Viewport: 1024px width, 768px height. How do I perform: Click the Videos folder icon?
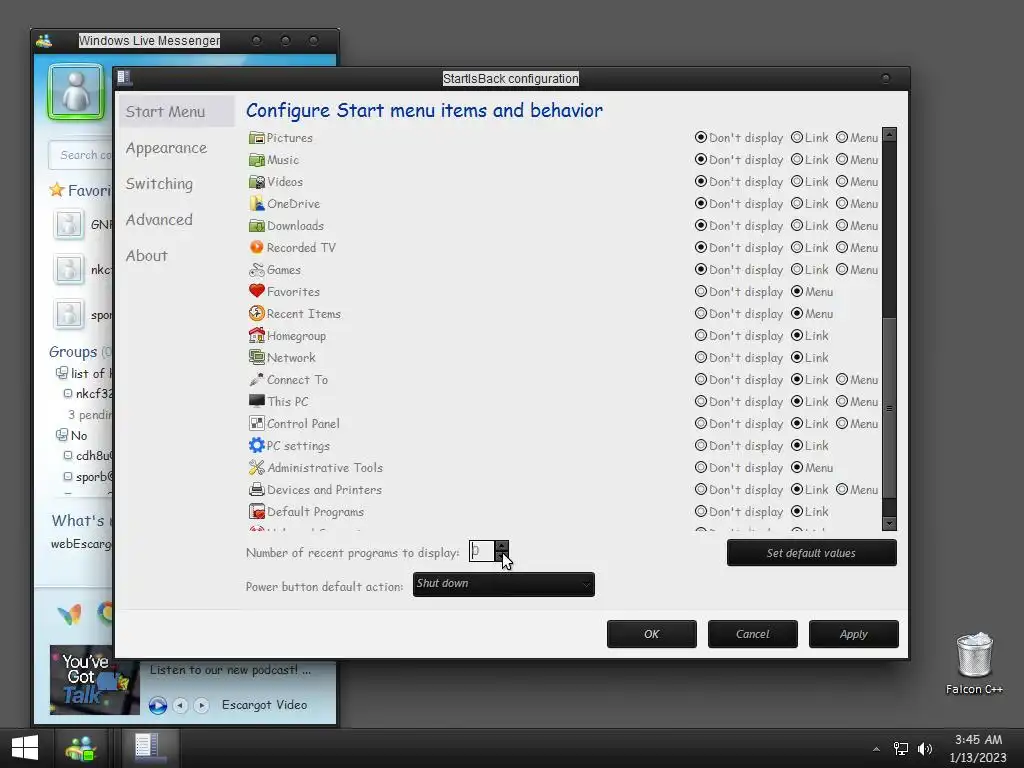point(257,182)
